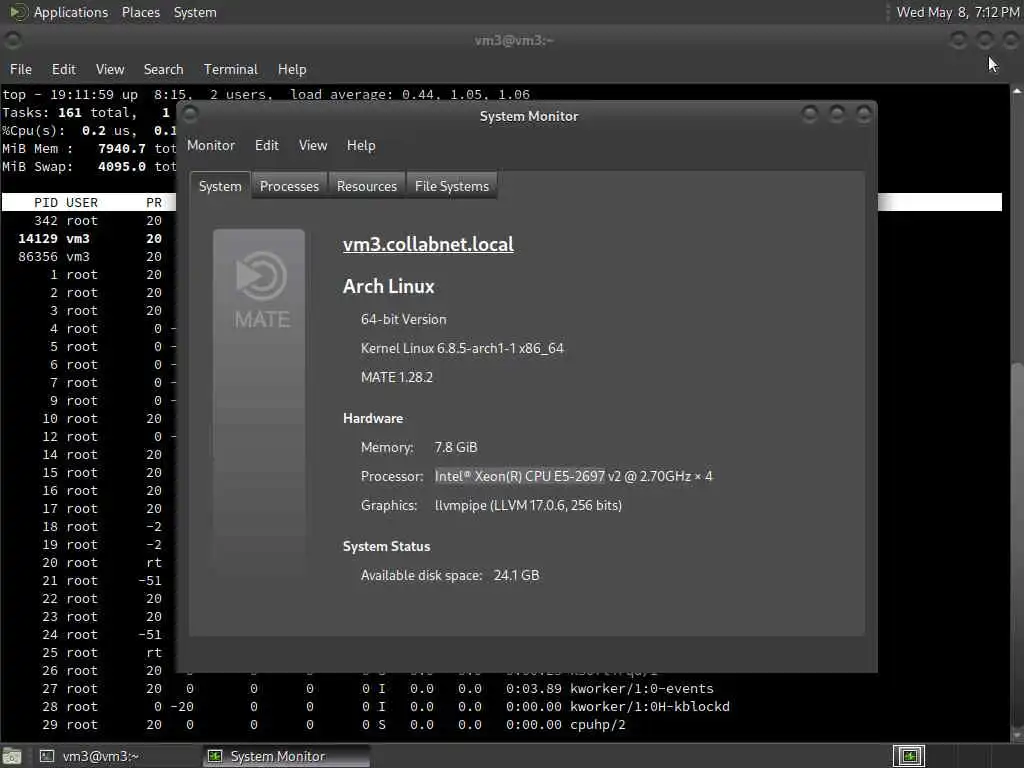Screen dimensions: 1024x768
Task: Click the System Monitor icon in taskbar button
Action: pyautogui.click(x=215, y=756)
